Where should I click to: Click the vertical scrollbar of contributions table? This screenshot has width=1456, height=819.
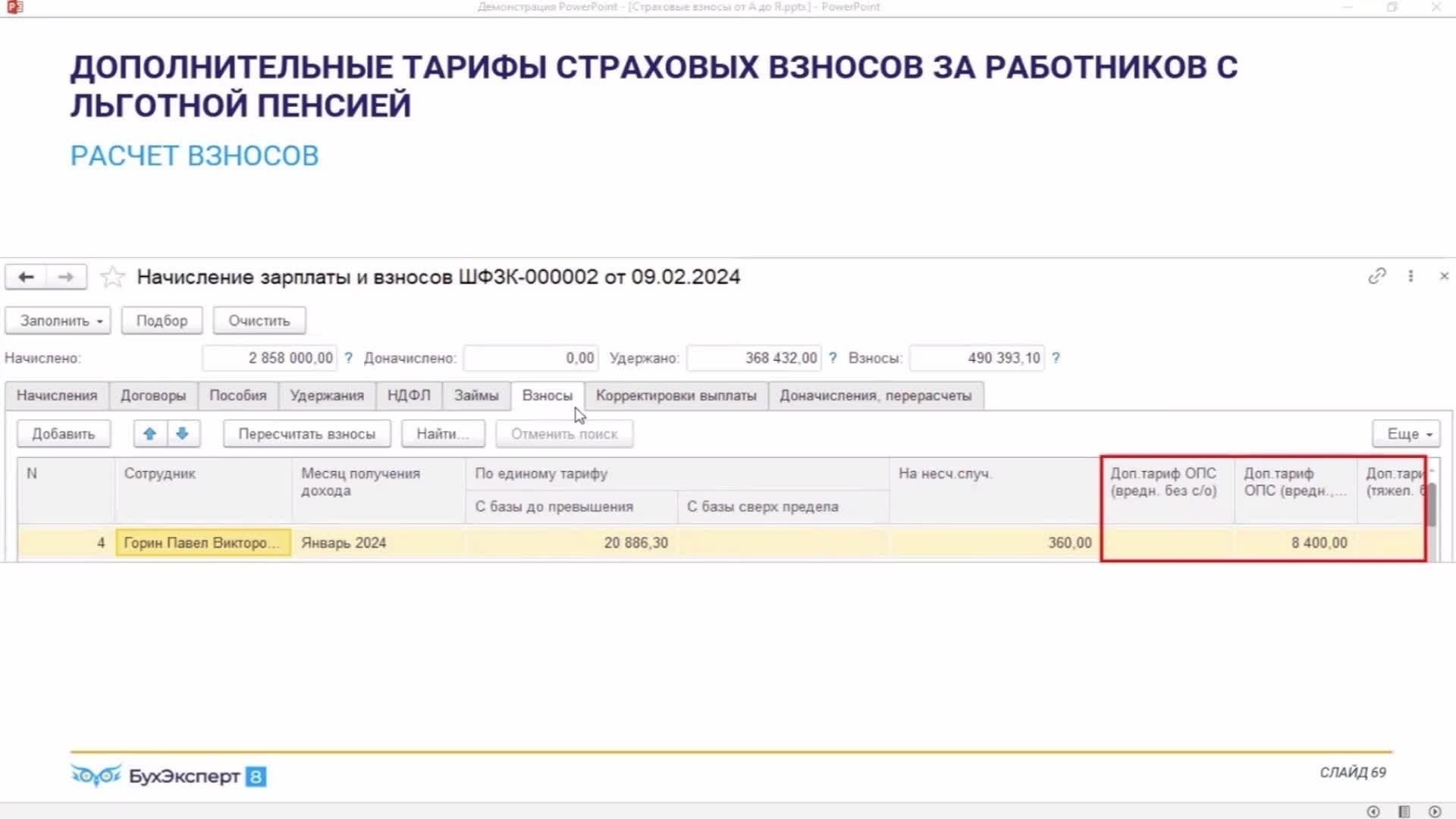click(x=1432, y=504)
